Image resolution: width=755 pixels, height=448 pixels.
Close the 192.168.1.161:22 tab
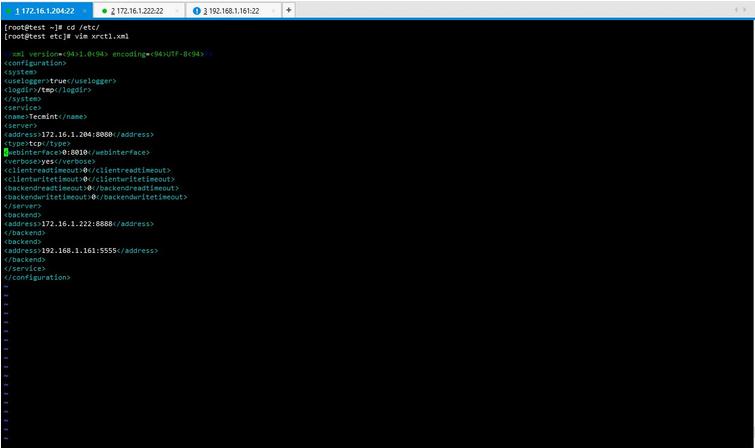tap(273, 11)
